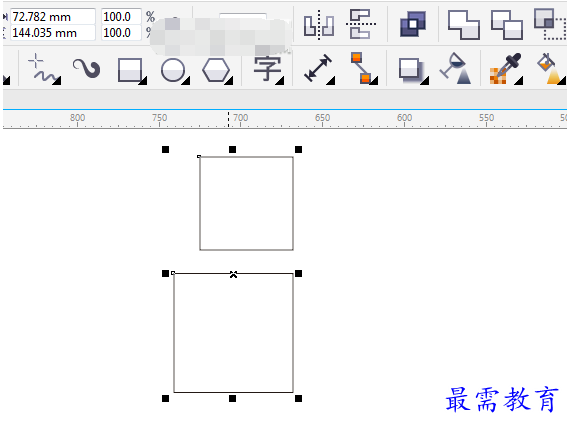
Task: Mirror the selection vertically
Action: click(x=361, y=24)
